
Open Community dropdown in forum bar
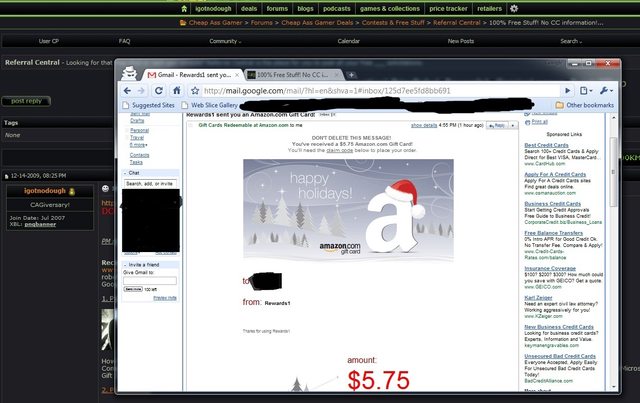click(225, 41)
